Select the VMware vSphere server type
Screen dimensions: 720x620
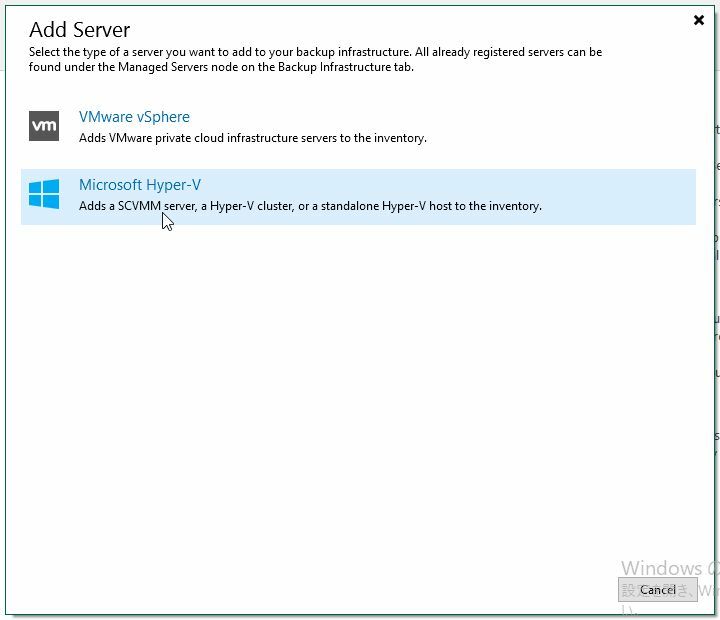click(134, 117)
